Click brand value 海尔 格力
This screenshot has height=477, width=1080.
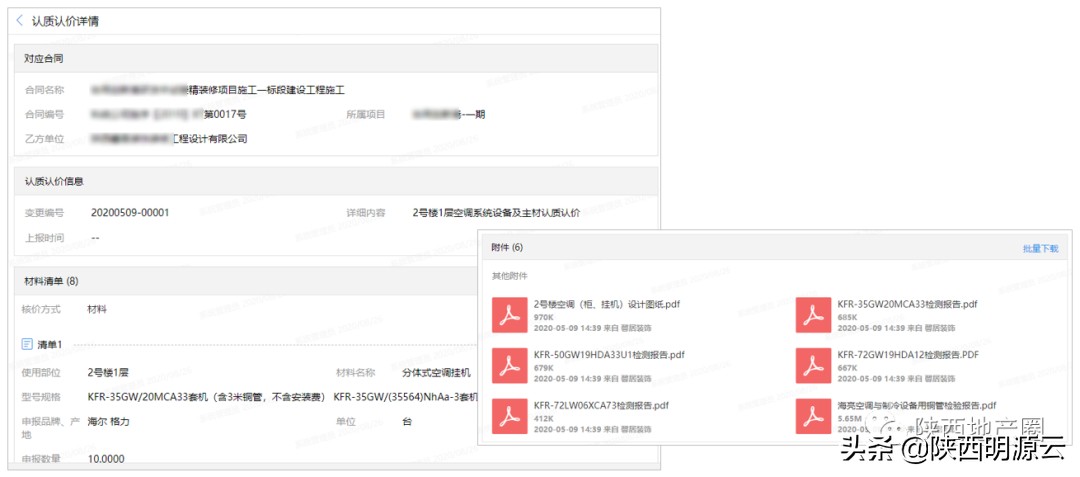click(x=108, y=421)
